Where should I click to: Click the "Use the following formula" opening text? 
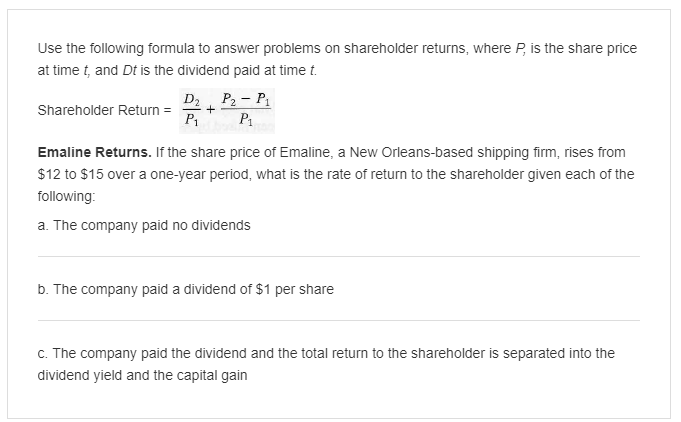coord(110,48)
